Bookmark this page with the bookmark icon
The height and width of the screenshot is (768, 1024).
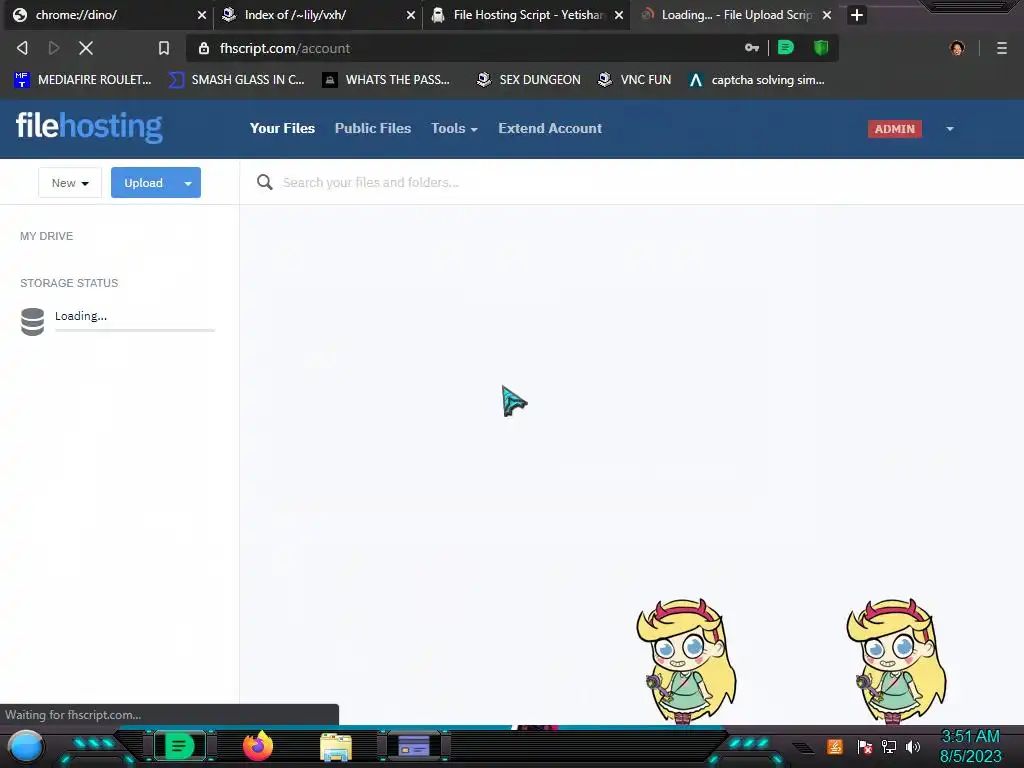pos(163,48)
